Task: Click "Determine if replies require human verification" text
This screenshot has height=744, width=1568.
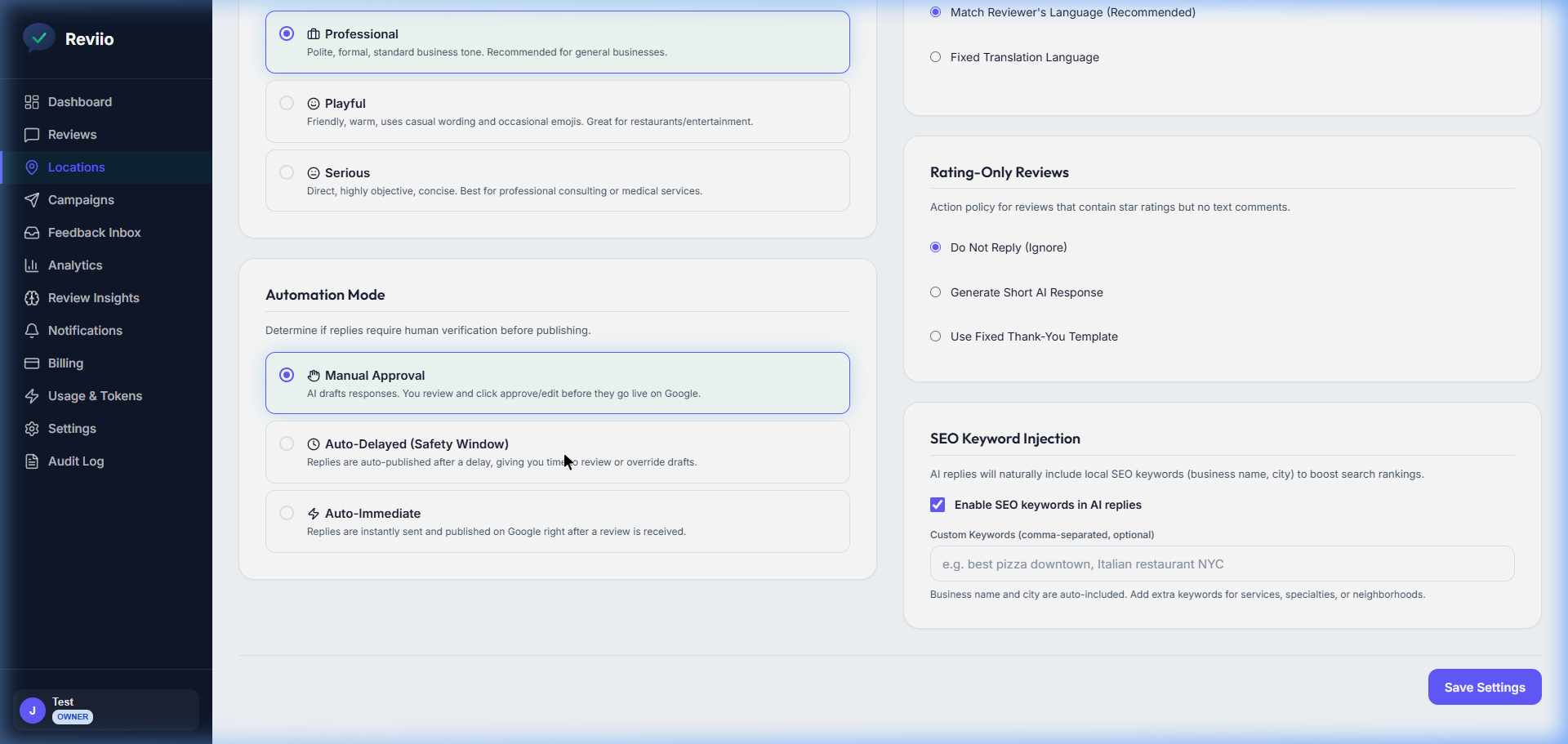Action: click(428, 331)
